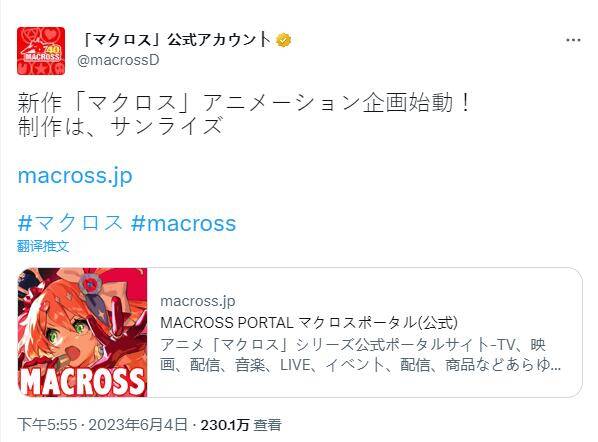View the 230.1万 查看 view count

241,424
